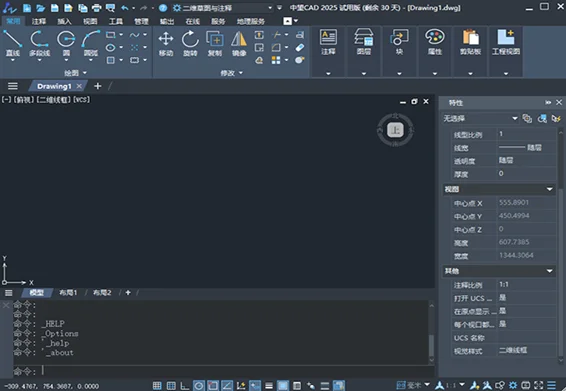Select the rectangle draw tool icon

pyautogui.click(x=111, y=35)
